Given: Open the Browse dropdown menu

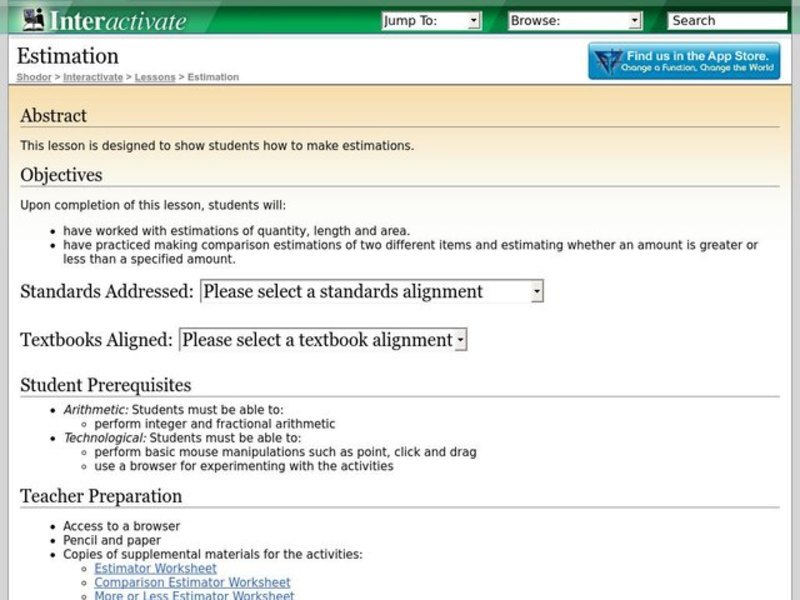Looking at the screenshot, I should (x=575, y=19).
